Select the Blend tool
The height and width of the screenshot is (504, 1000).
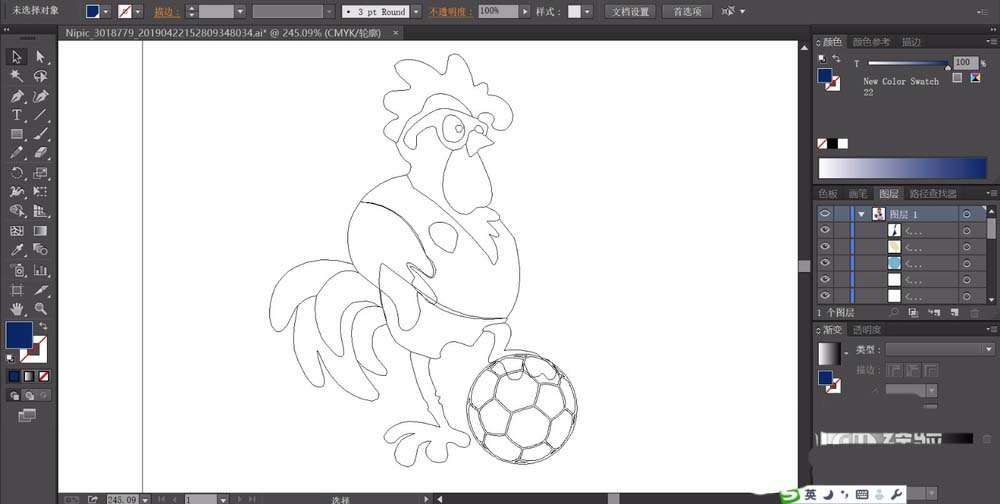(41, 250)
